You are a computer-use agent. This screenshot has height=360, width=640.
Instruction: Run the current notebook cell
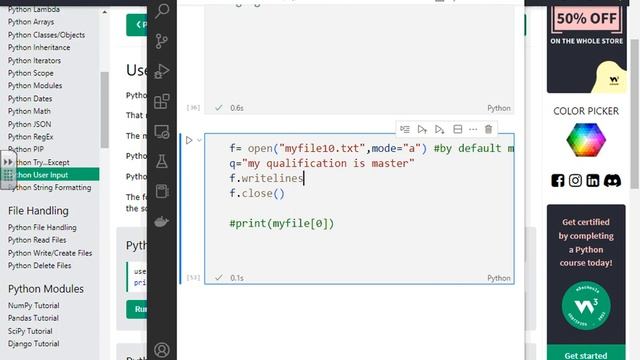[x=189, y=140]
